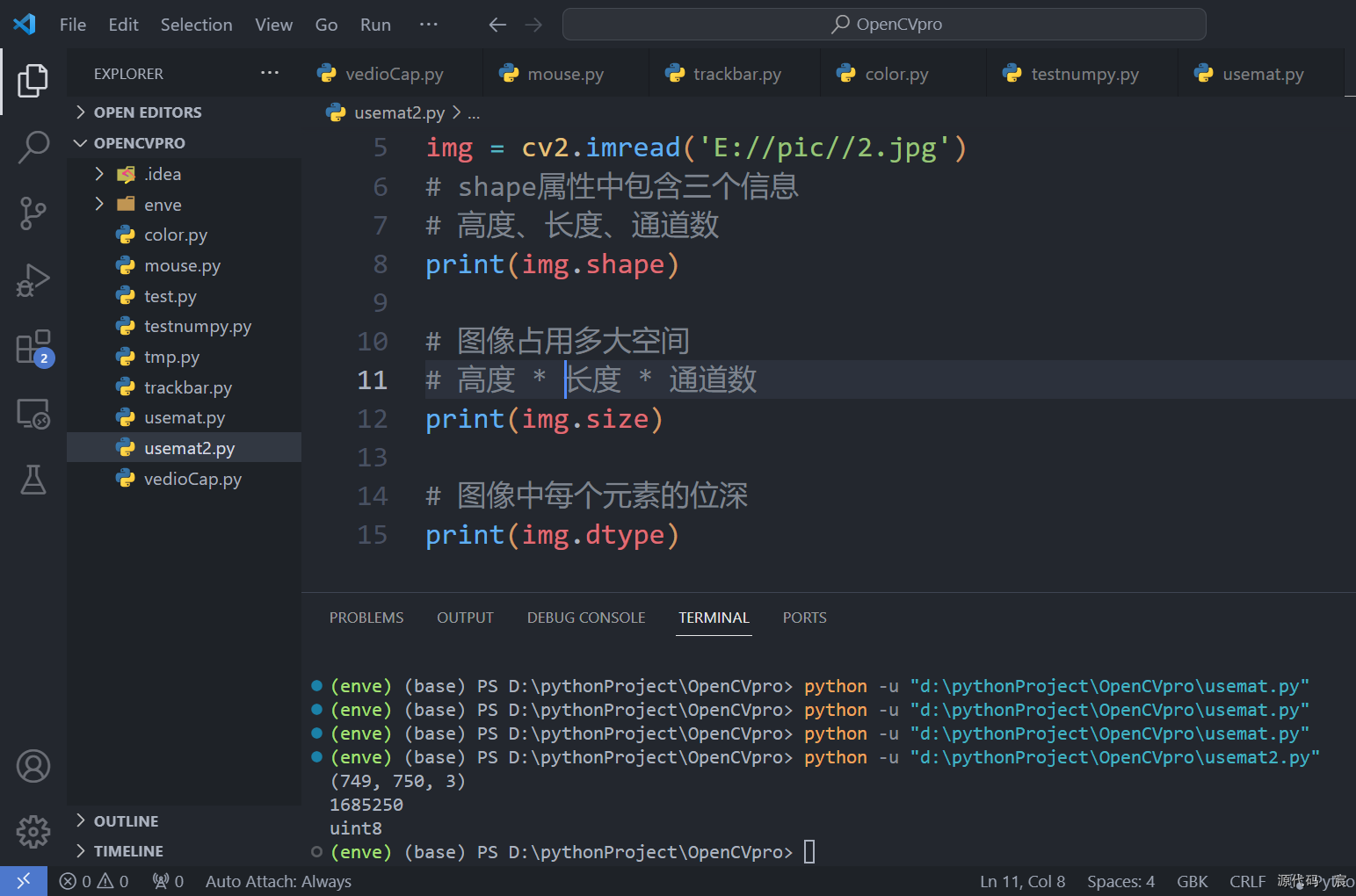Open color.py in the explorer tree

[x=184, y=235]
